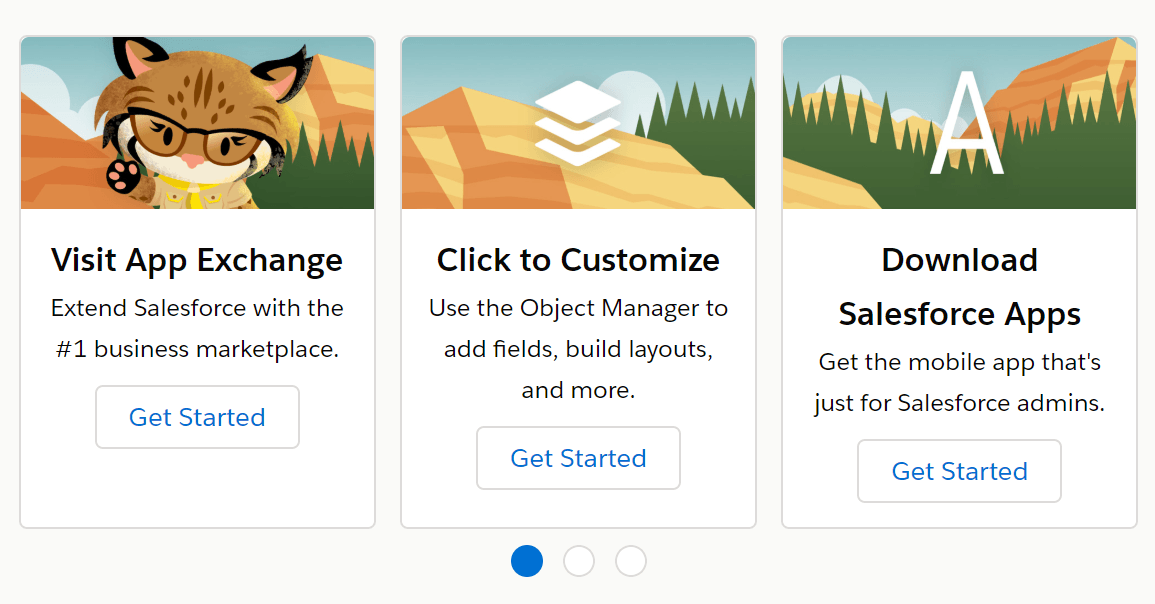
Task: Click Get Started on Download Salesforce Apps card
Action: pyautogui.click(x=959, y=471)
